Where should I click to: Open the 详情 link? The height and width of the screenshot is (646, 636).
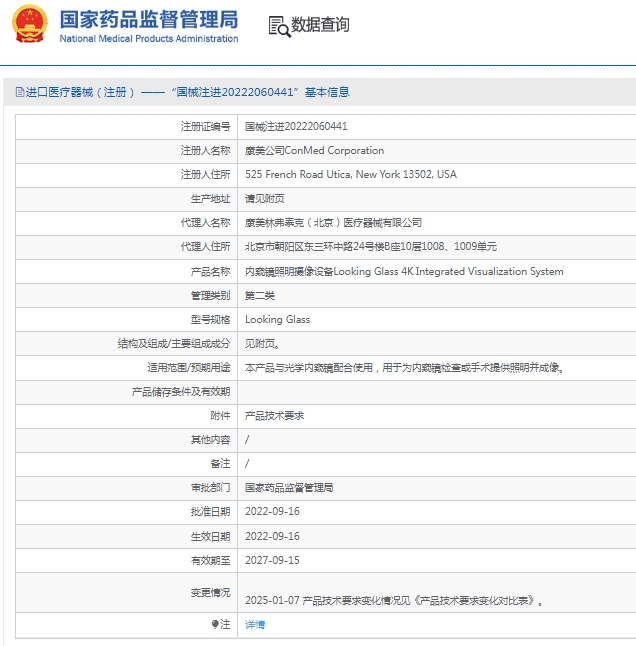click(x=255, y=625)
